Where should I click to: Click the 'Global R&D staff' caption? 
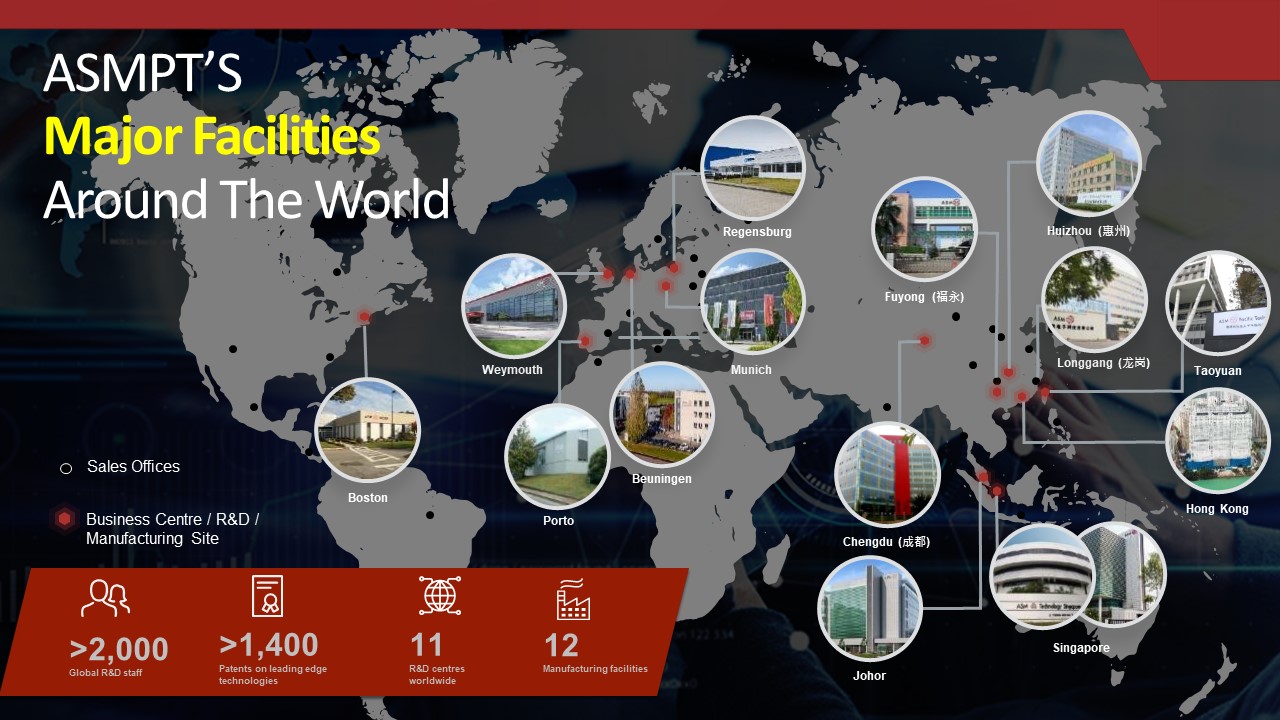[x=105, y=673]
